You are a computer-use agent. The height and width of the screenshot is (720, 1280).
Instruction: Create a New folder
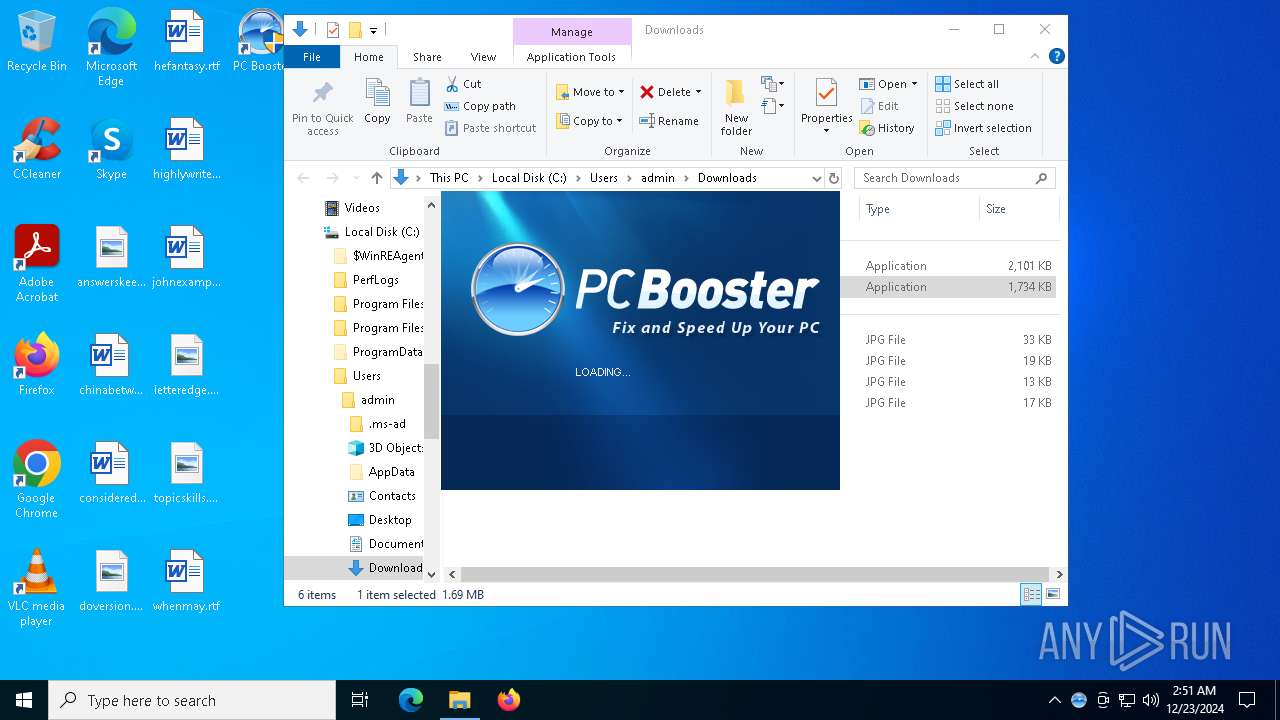point(736,106)
